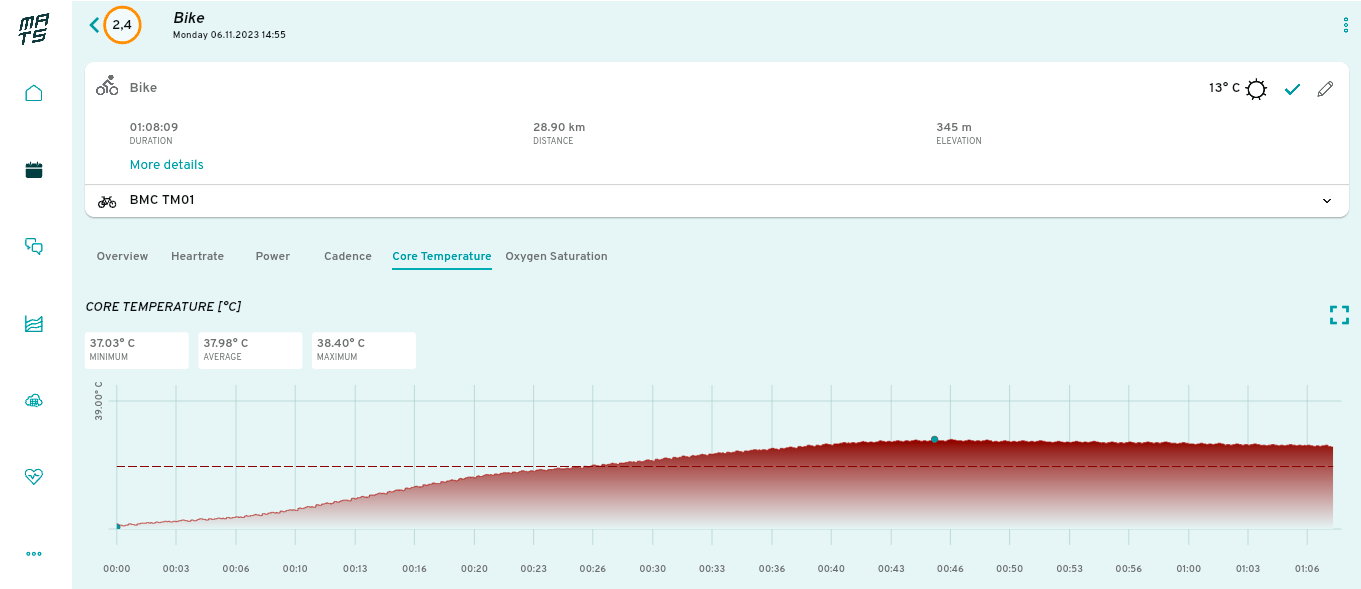Open the three-dot options menu top right
Screen dimensions: 1361x589
[x=1346, y=26]
